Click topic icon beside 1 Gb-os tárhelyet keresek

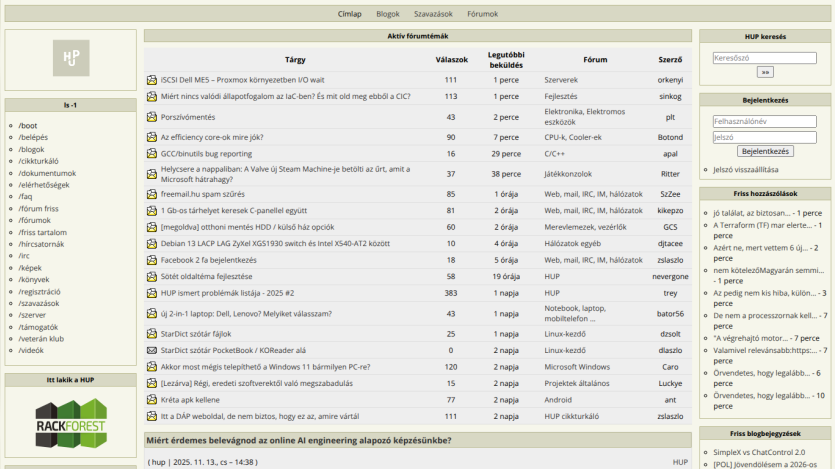coord(152,210)
